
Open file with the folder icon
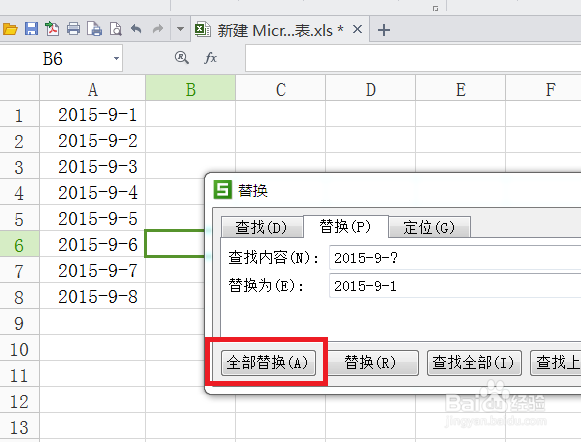tap(10, 29)
